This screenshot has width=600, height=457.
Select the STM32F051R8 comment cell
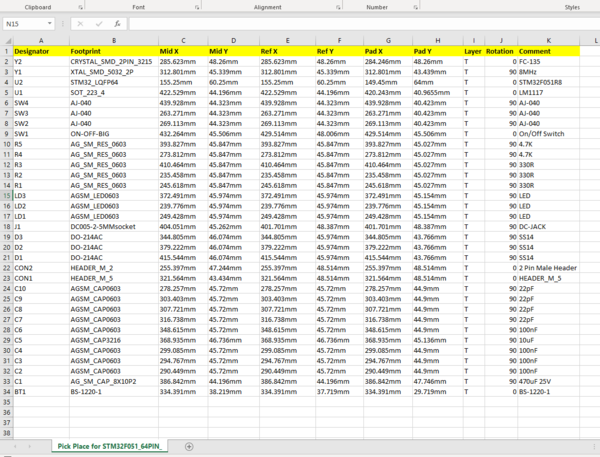point(548,82)
